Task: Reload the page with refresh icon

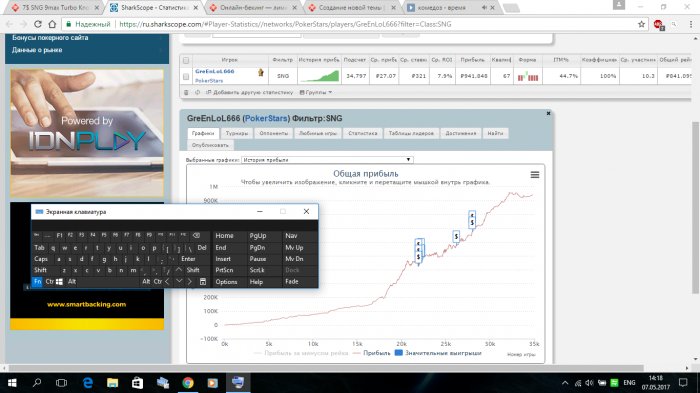Action: 38,24
